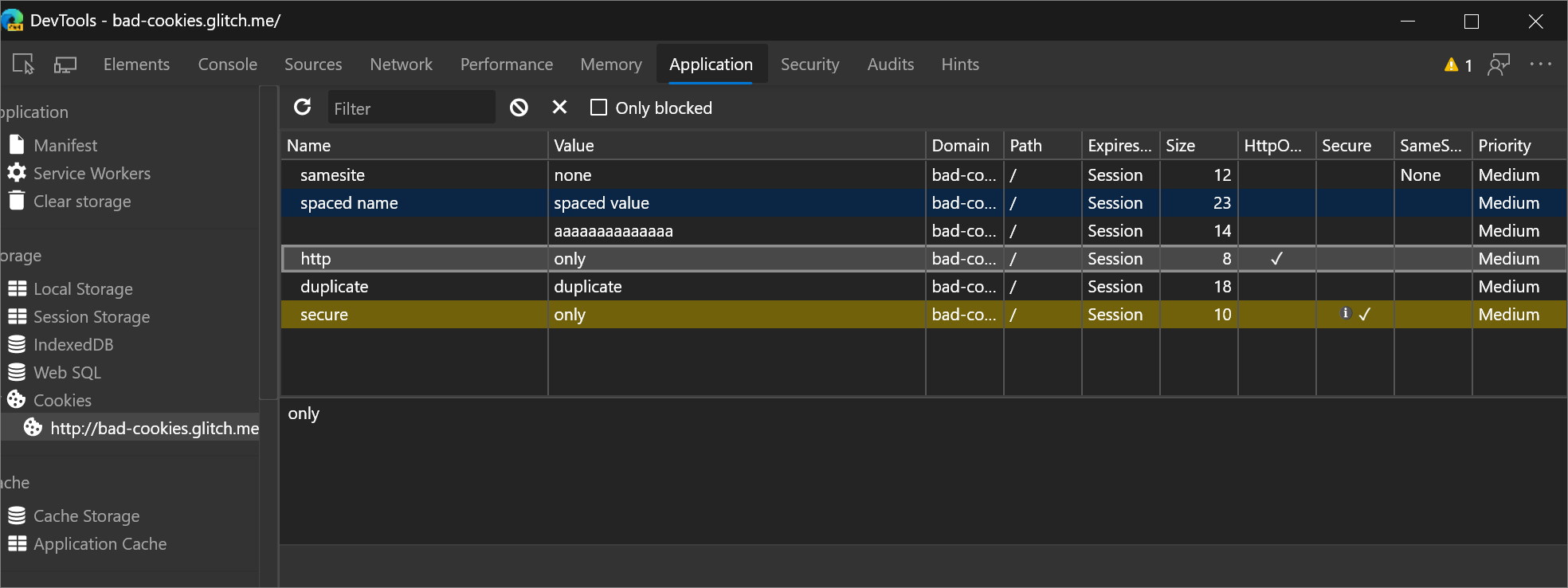Open the warning count indicator
Image resolution: width=1568 pixels, height=588 pixels.
[1458, 65]
